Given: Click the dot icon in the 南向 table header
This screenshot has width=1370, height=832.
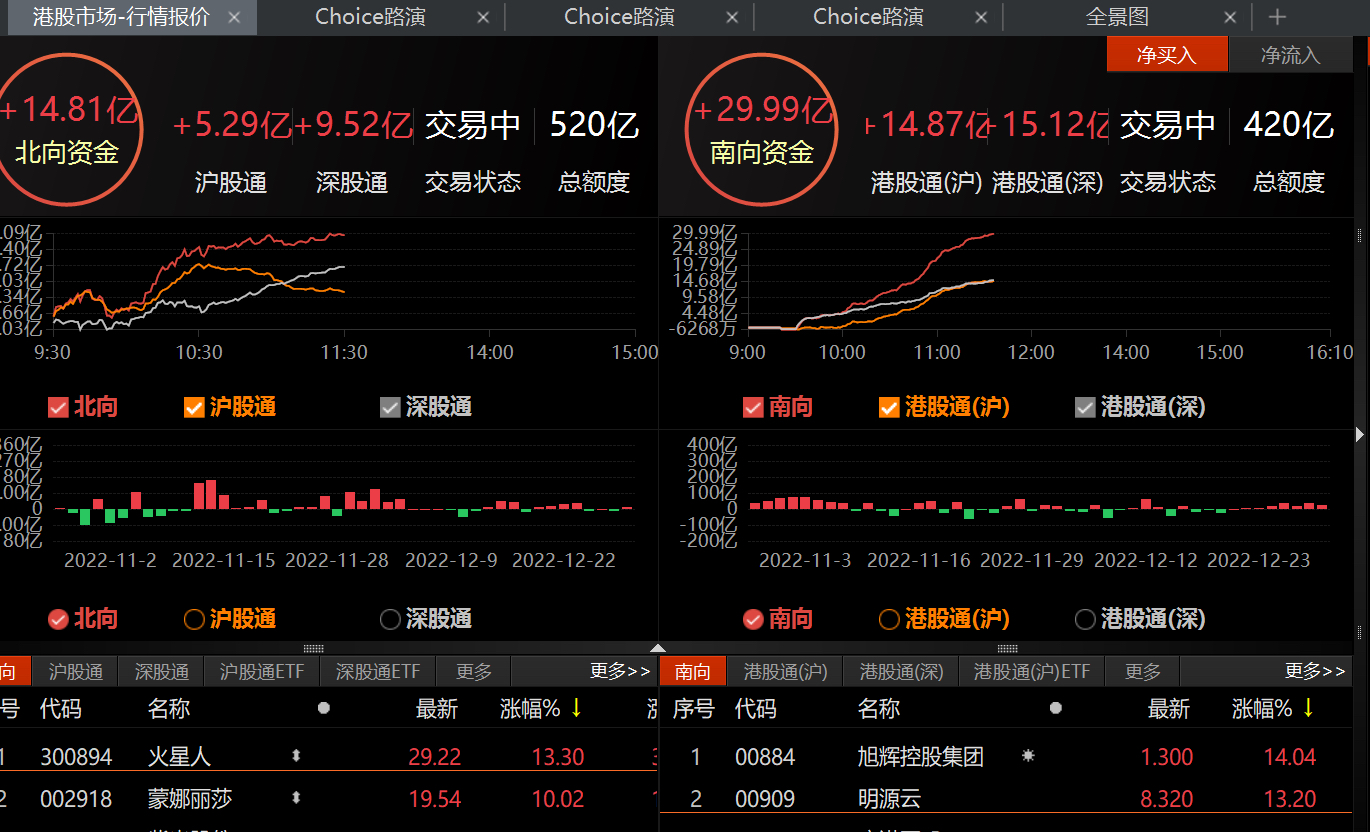Looking at the screenshot, I should pos(1055,707).
